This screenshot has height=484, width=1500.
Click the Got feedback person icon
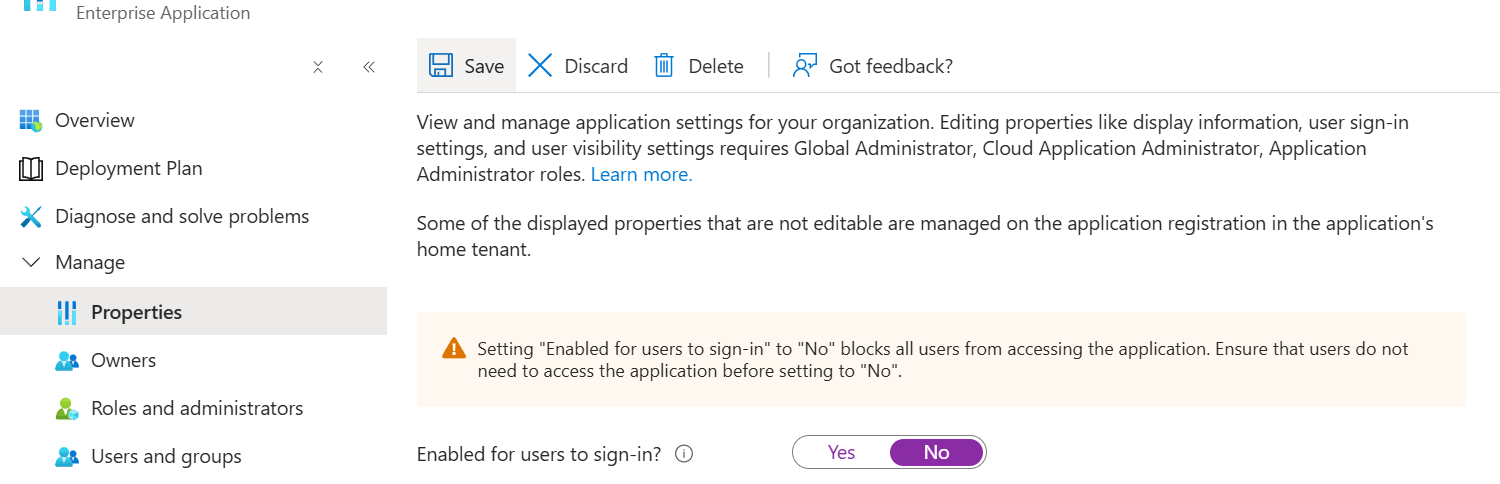point(805,66)
